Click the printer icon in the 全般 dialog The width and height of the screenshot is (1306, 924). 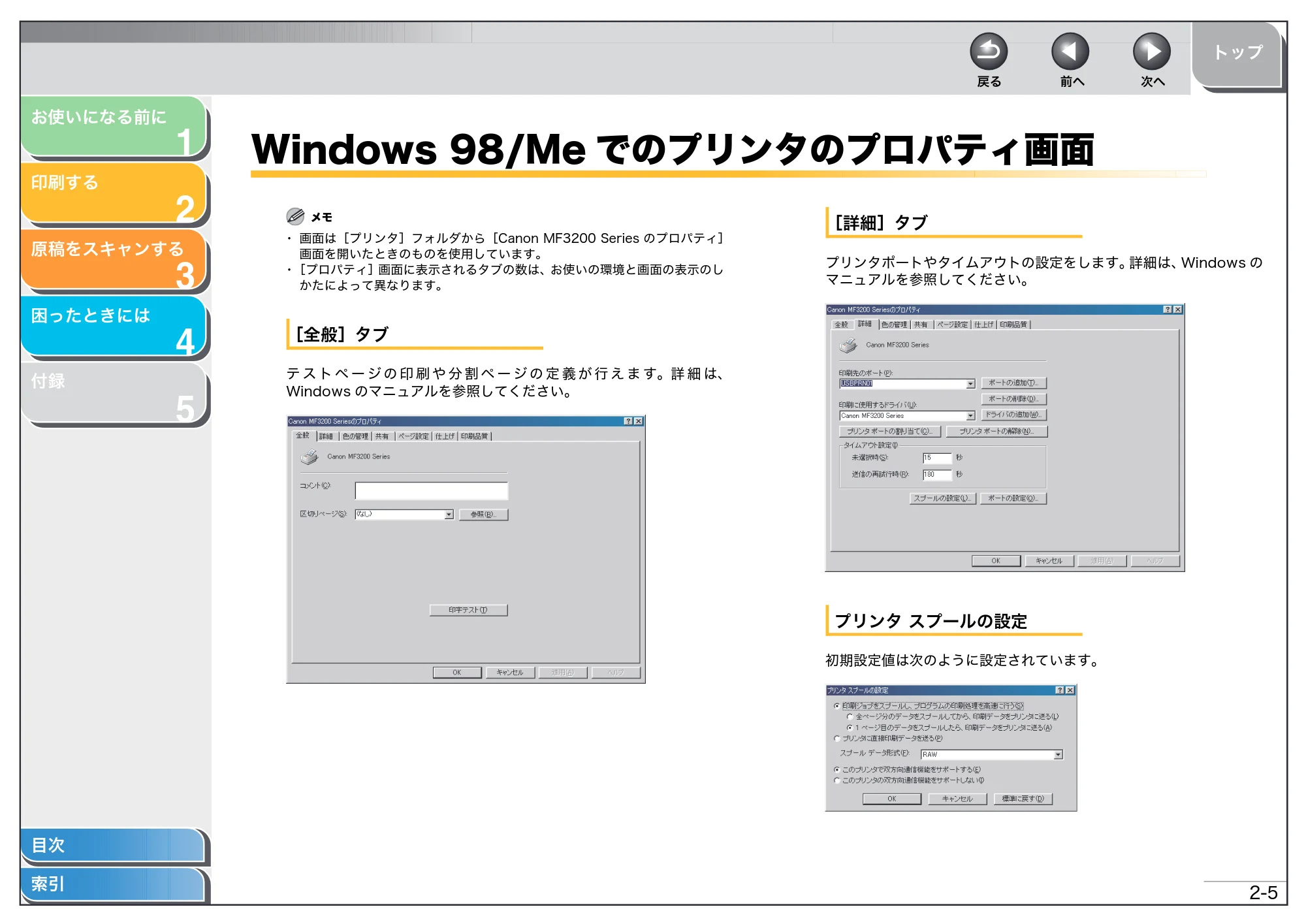click(310, 456)
